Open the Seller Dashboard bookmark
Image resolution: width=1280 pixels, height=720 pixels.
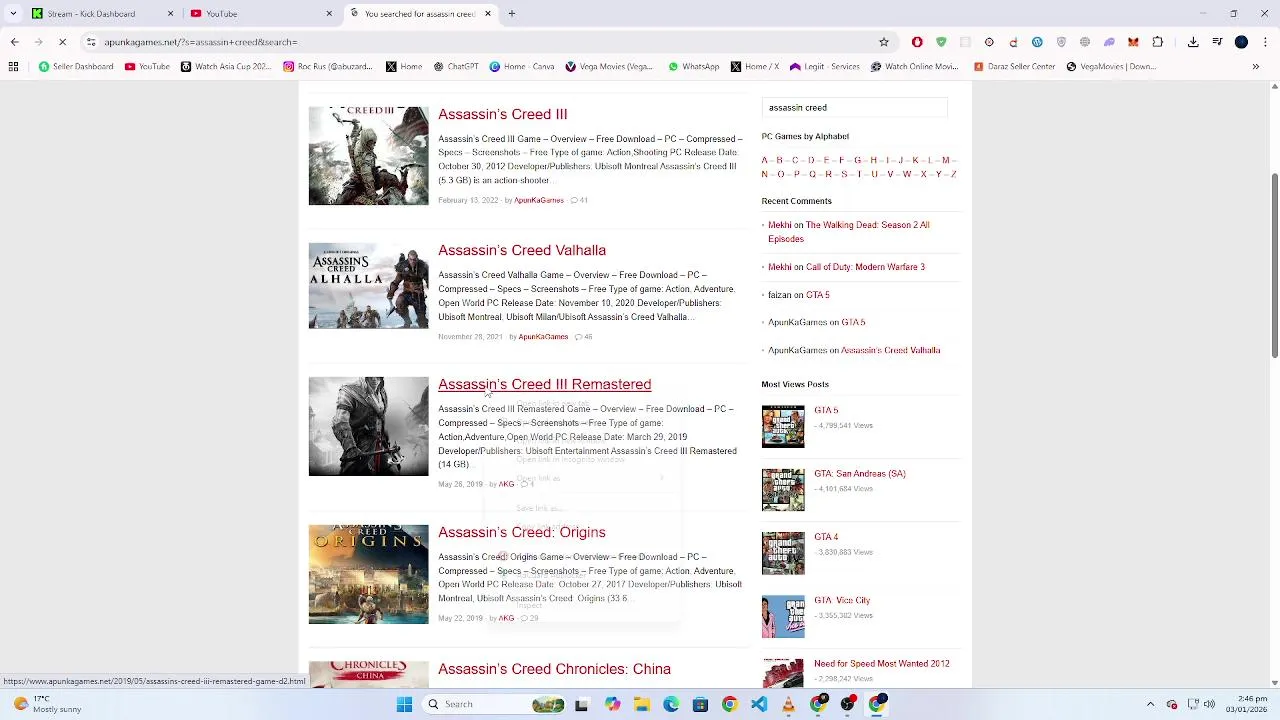pos(76,67)
